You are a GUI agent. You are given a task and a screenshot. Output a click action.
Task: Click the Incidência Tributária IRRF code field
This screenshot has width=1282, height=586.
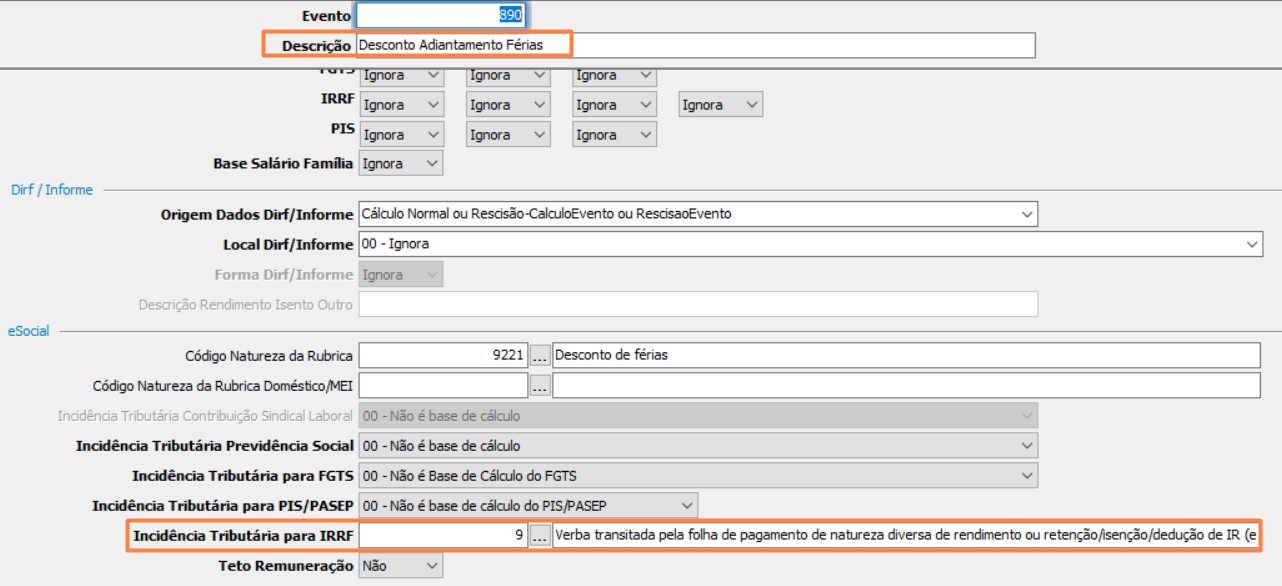[x=442, y=536]
